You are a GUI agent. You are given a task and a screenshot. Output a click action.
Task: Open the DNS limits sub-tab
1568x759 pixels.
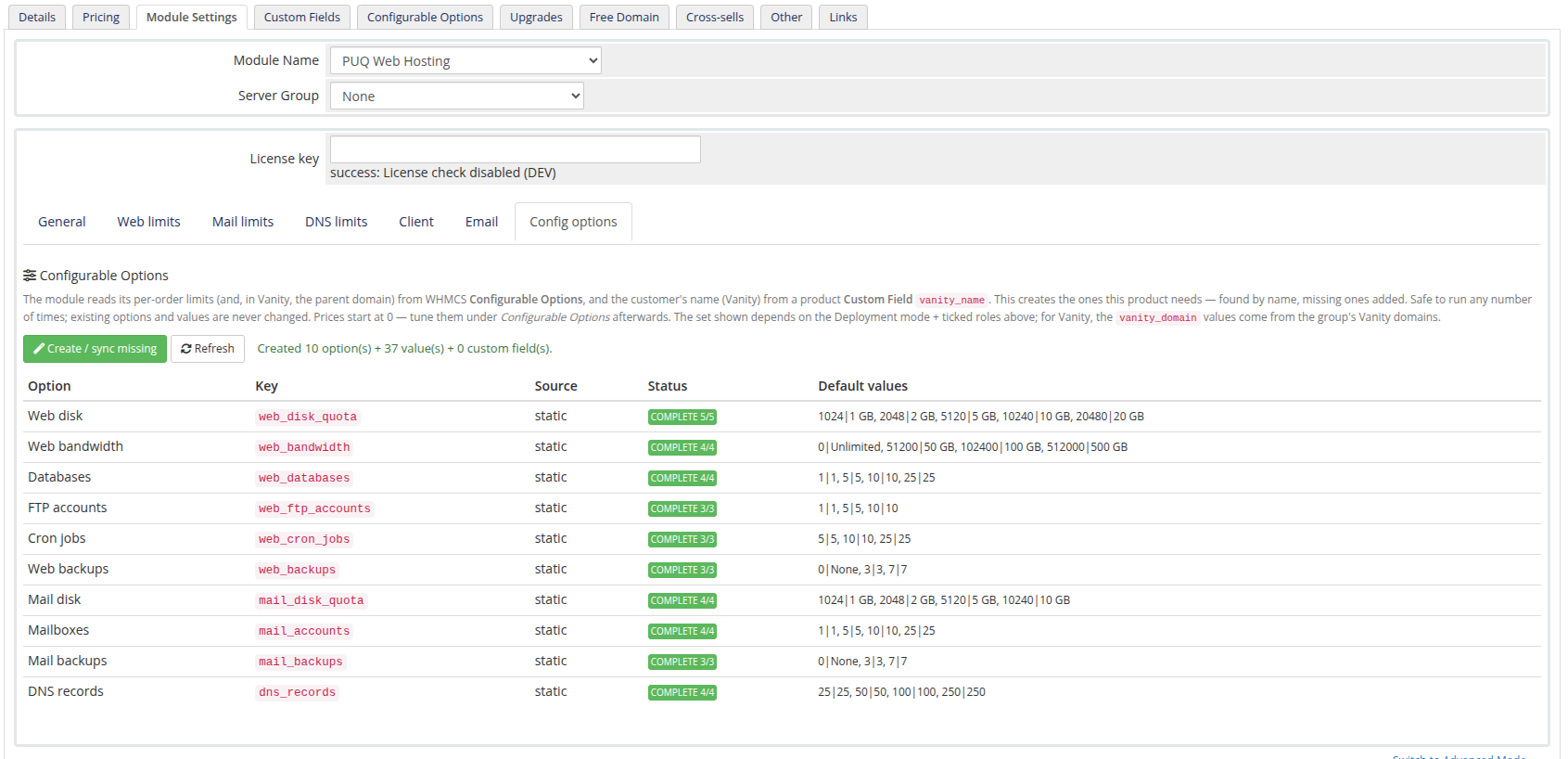pos(337,223)
